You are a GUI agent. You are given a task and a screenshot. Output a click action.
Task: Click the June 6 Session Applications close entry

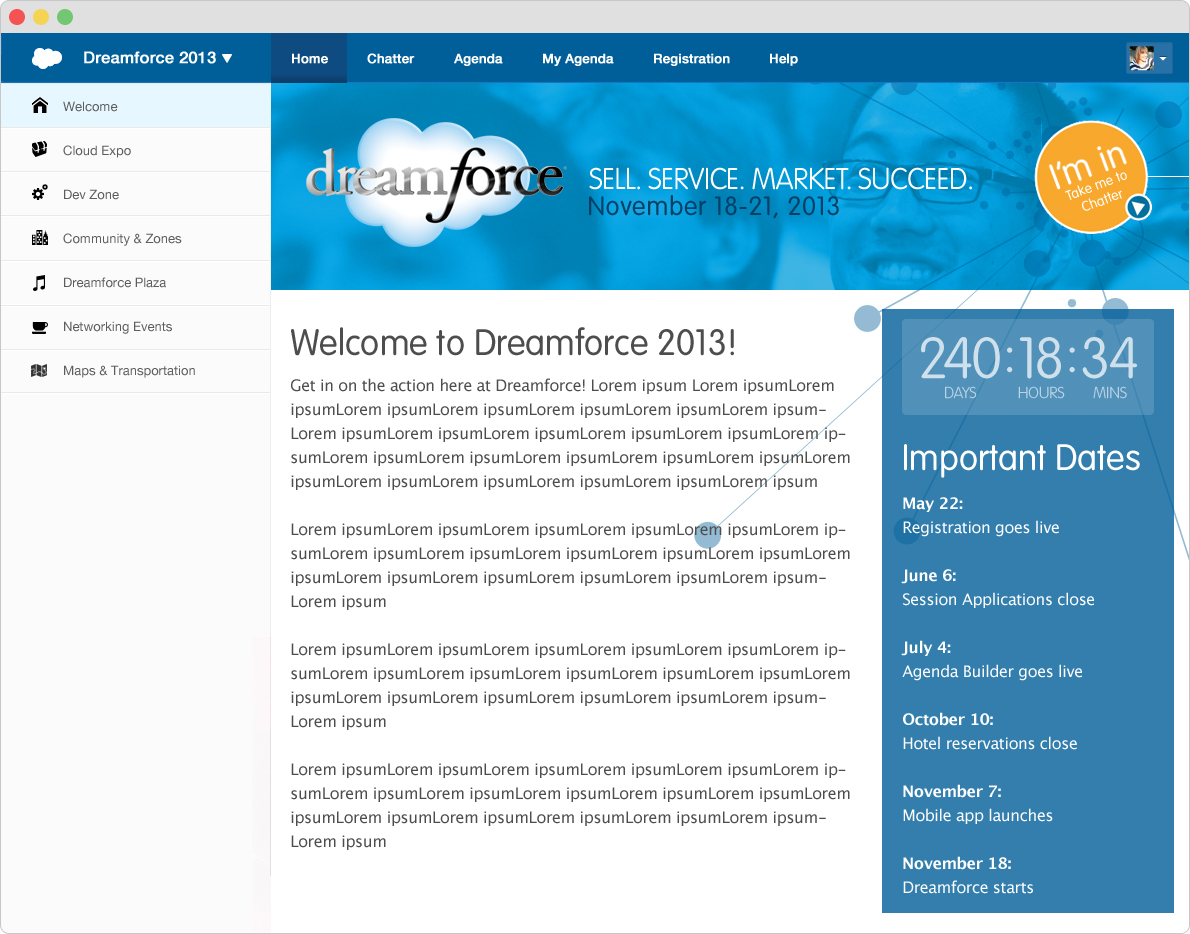[x=998, y=587]
